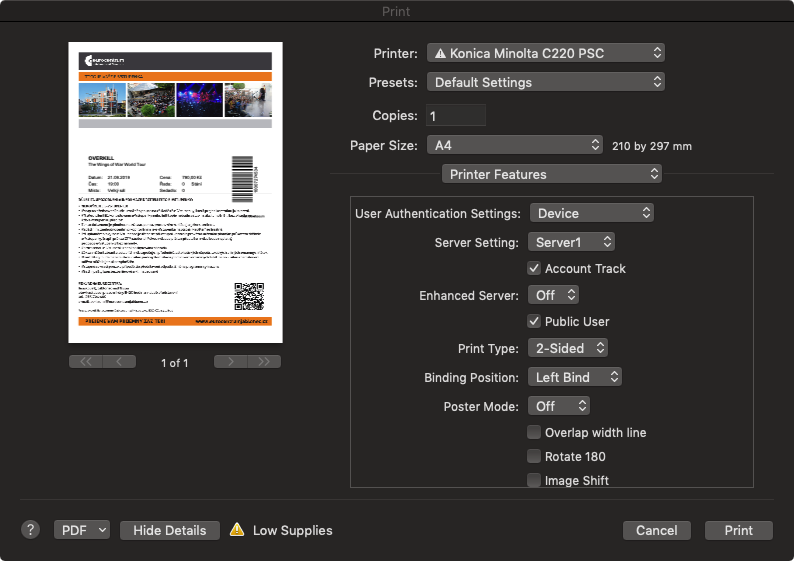Jump to the last preview page
Screen dimensions: 794x561
click(x=264, y=362)
